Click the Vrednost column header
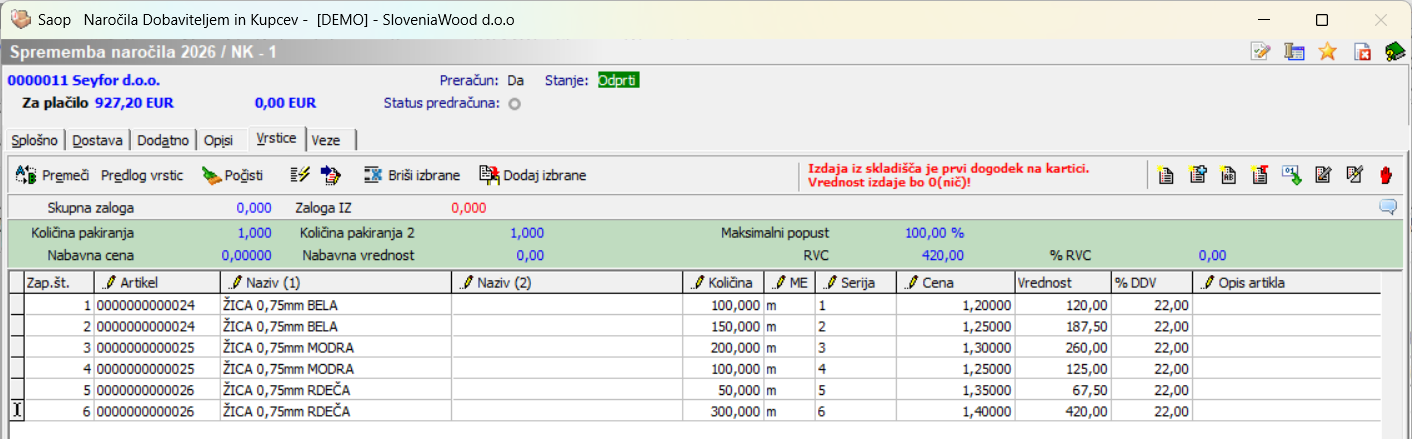 [1062, 282]
